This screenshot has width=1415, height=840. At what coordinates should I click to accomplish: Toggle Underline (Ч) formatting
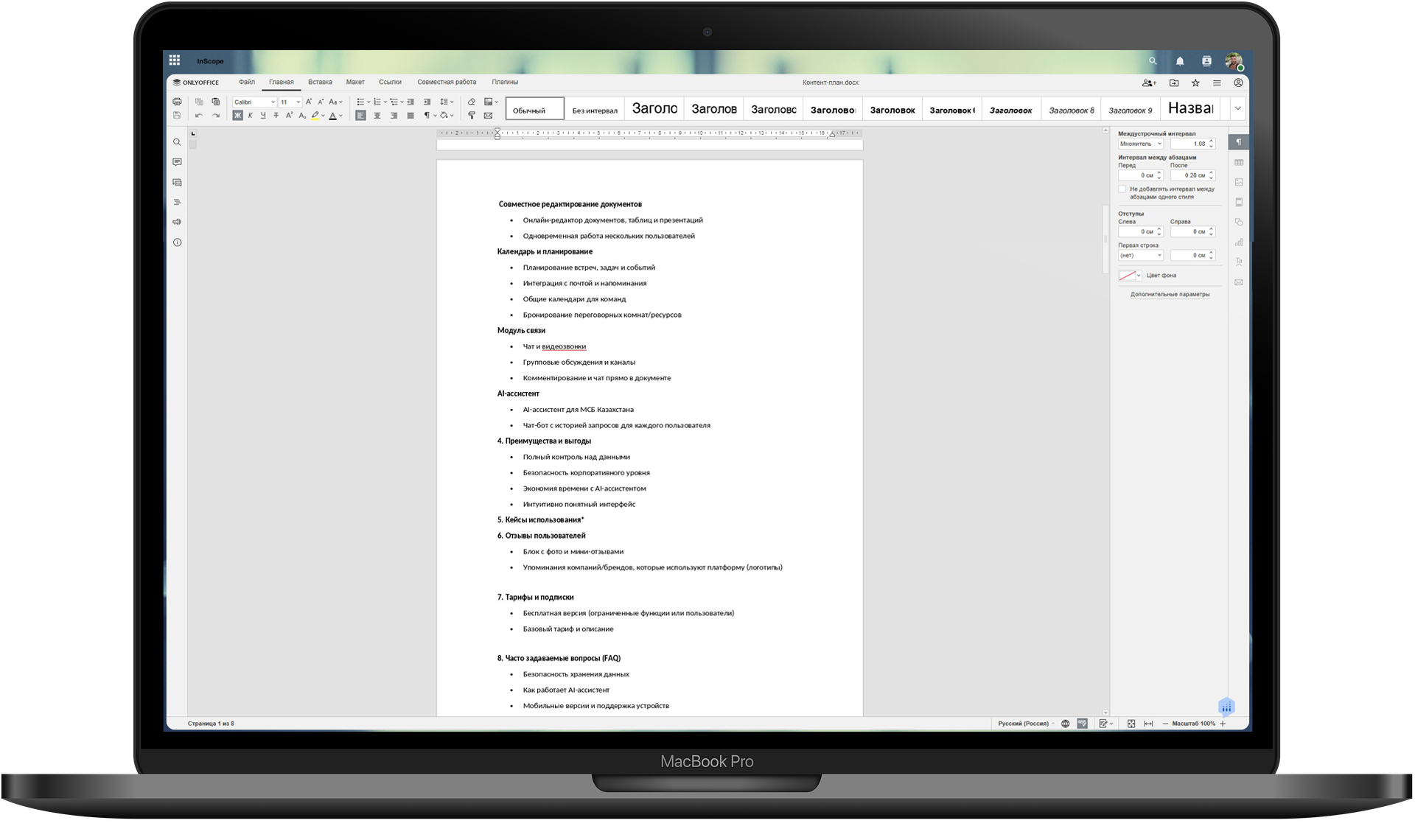tap(263, 115)
